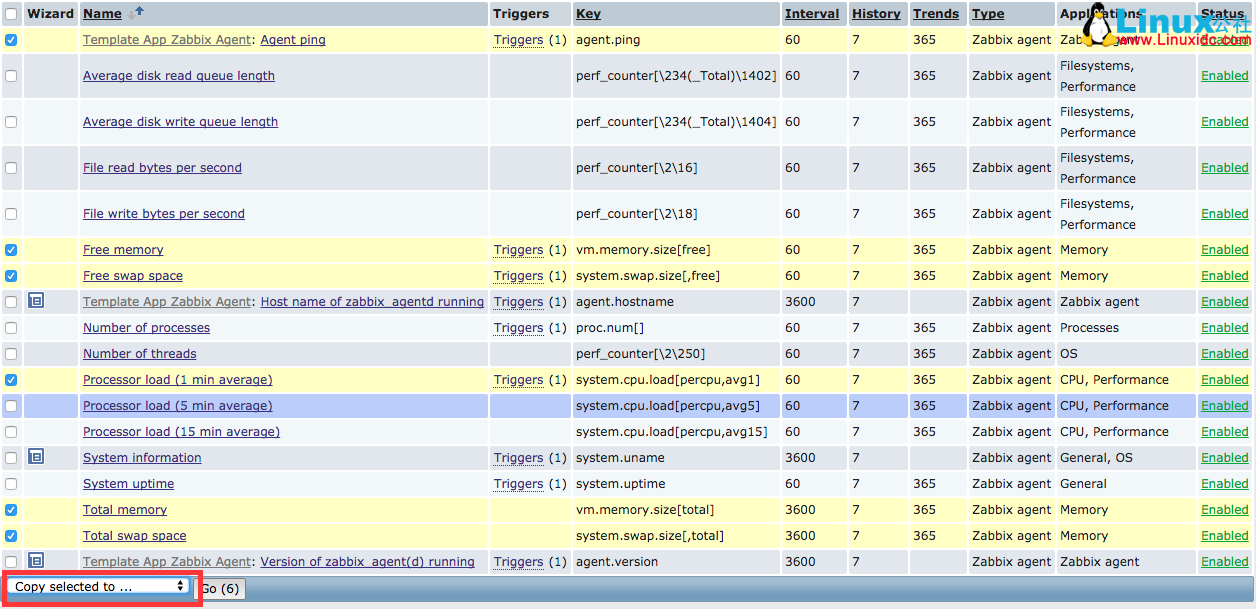
Task: Sort by the Trends column header
Action: pos(935,14)
